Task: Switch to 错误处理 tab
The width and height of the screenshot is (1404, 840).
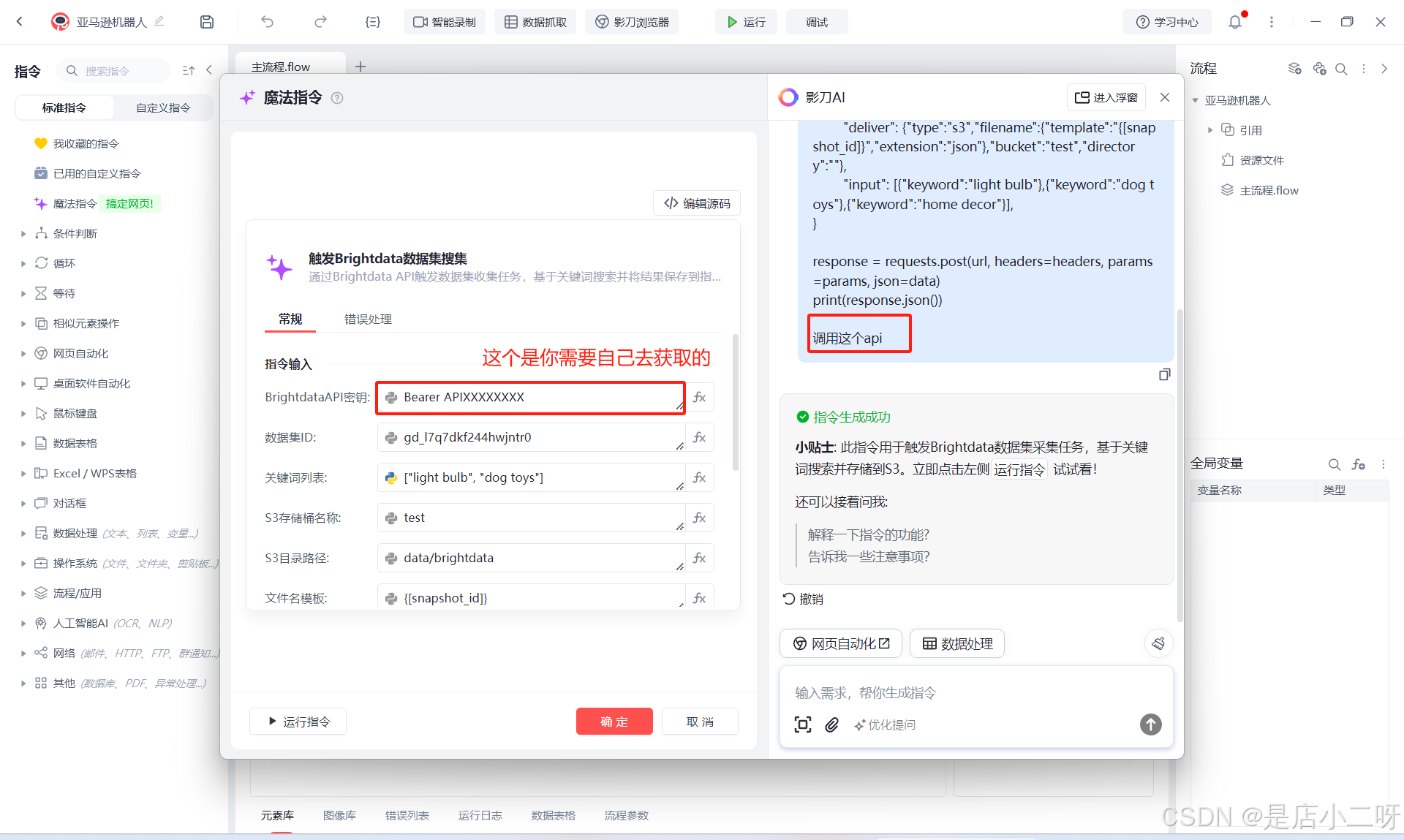Action: (x=368, y=319)
